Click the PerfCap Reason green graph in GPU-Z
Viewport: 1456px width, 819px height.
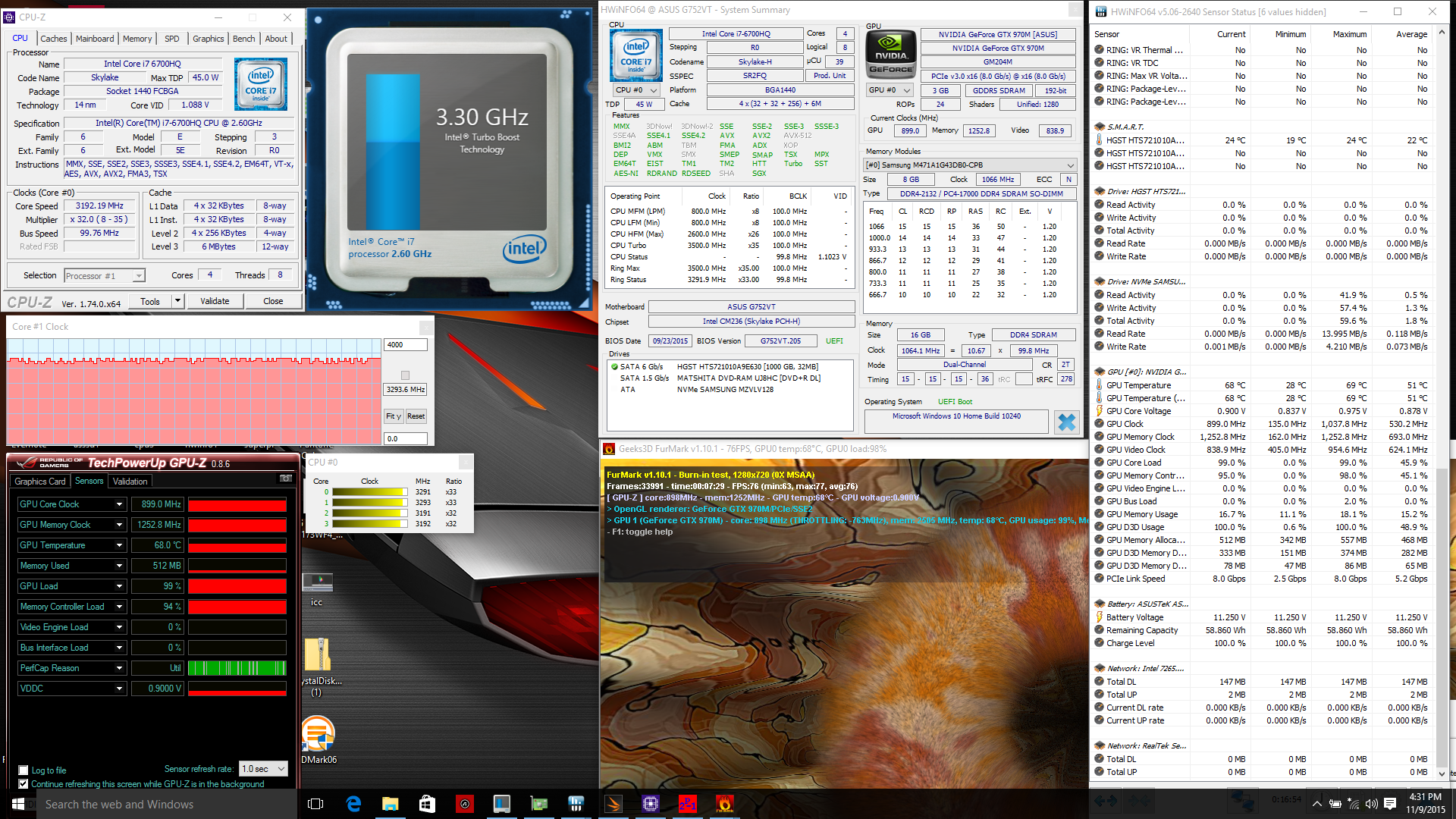pyautogui.click(x=237, y=668)
